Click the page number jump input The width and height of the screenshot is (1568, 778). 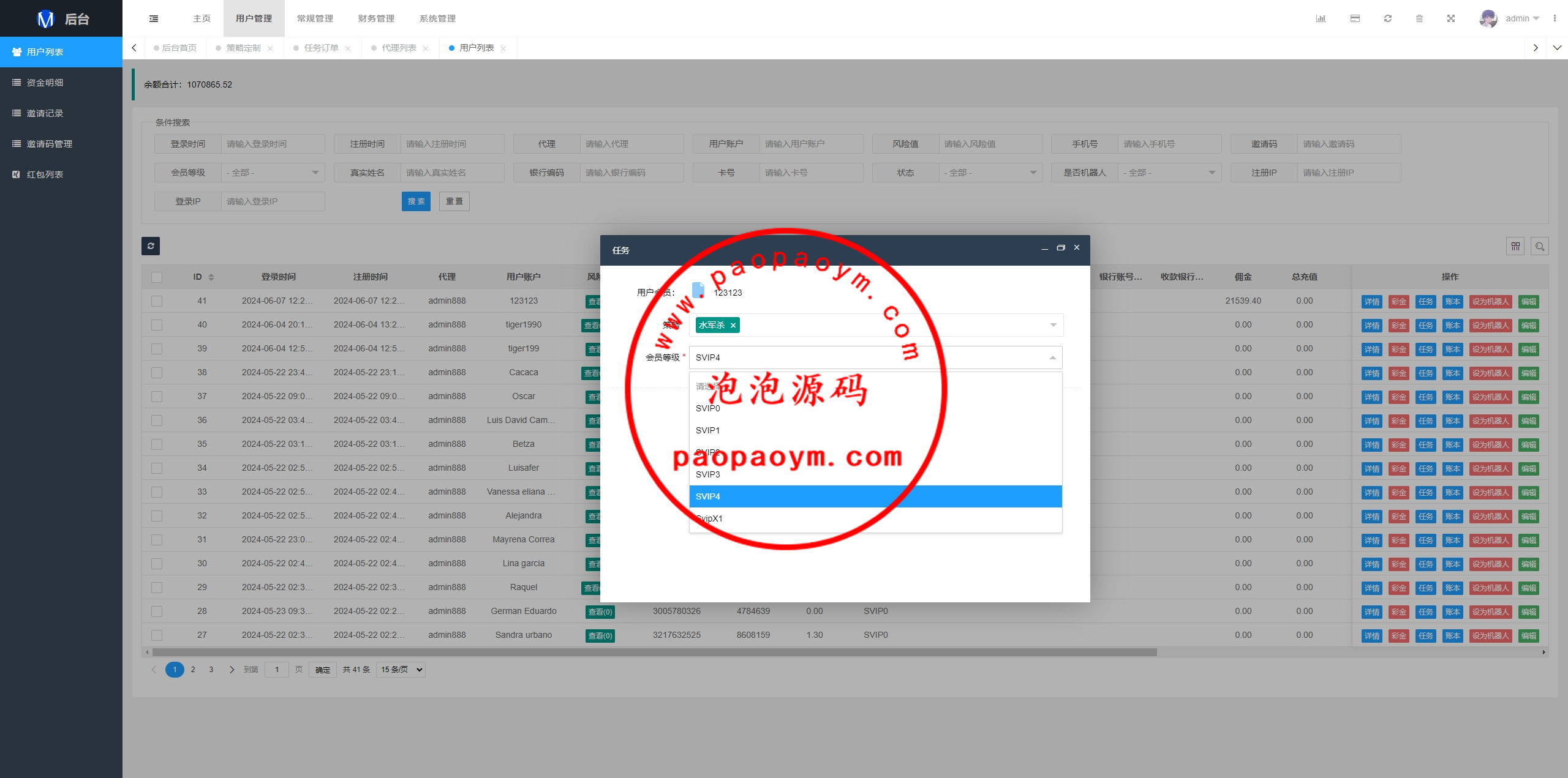(277, 670)
